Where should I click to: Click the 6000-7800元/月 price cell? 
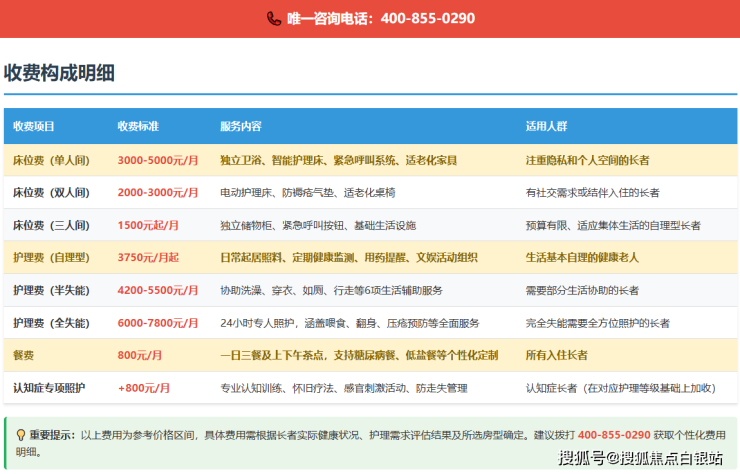pos(158,323)
